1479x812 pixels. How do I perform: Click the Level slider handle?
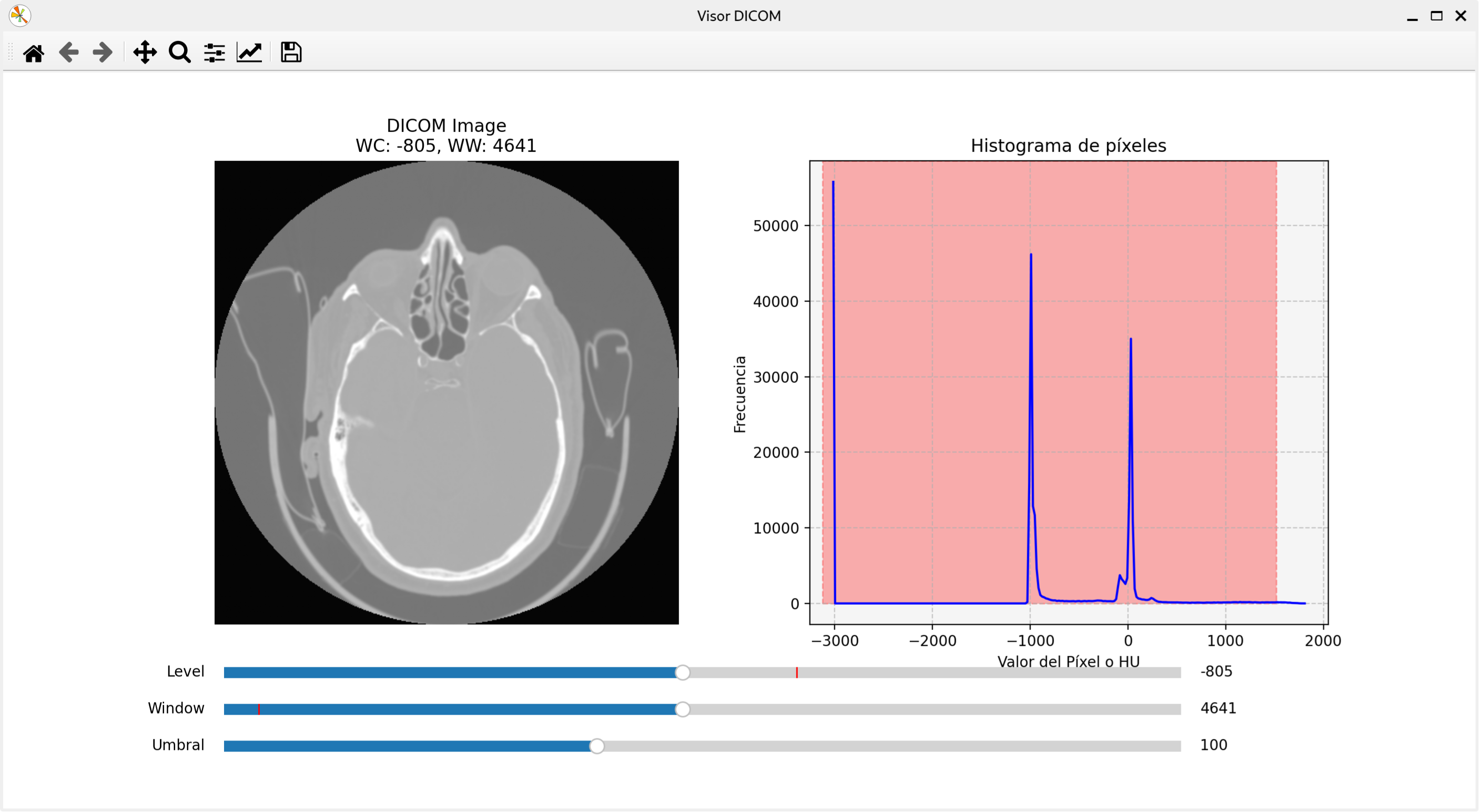[x=682, y=673]
